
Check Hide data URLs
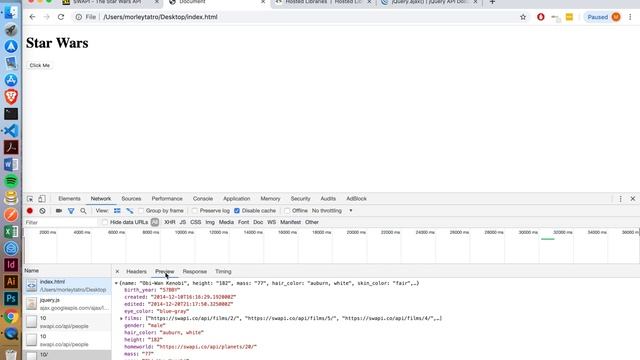point(105,222)
